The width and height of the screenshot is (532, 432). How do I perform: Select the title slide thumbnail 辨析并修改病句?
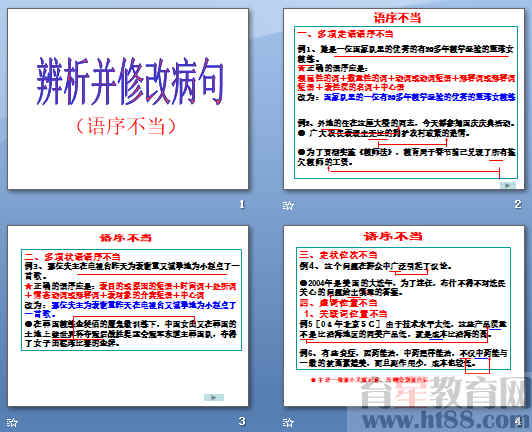point(128,99)
